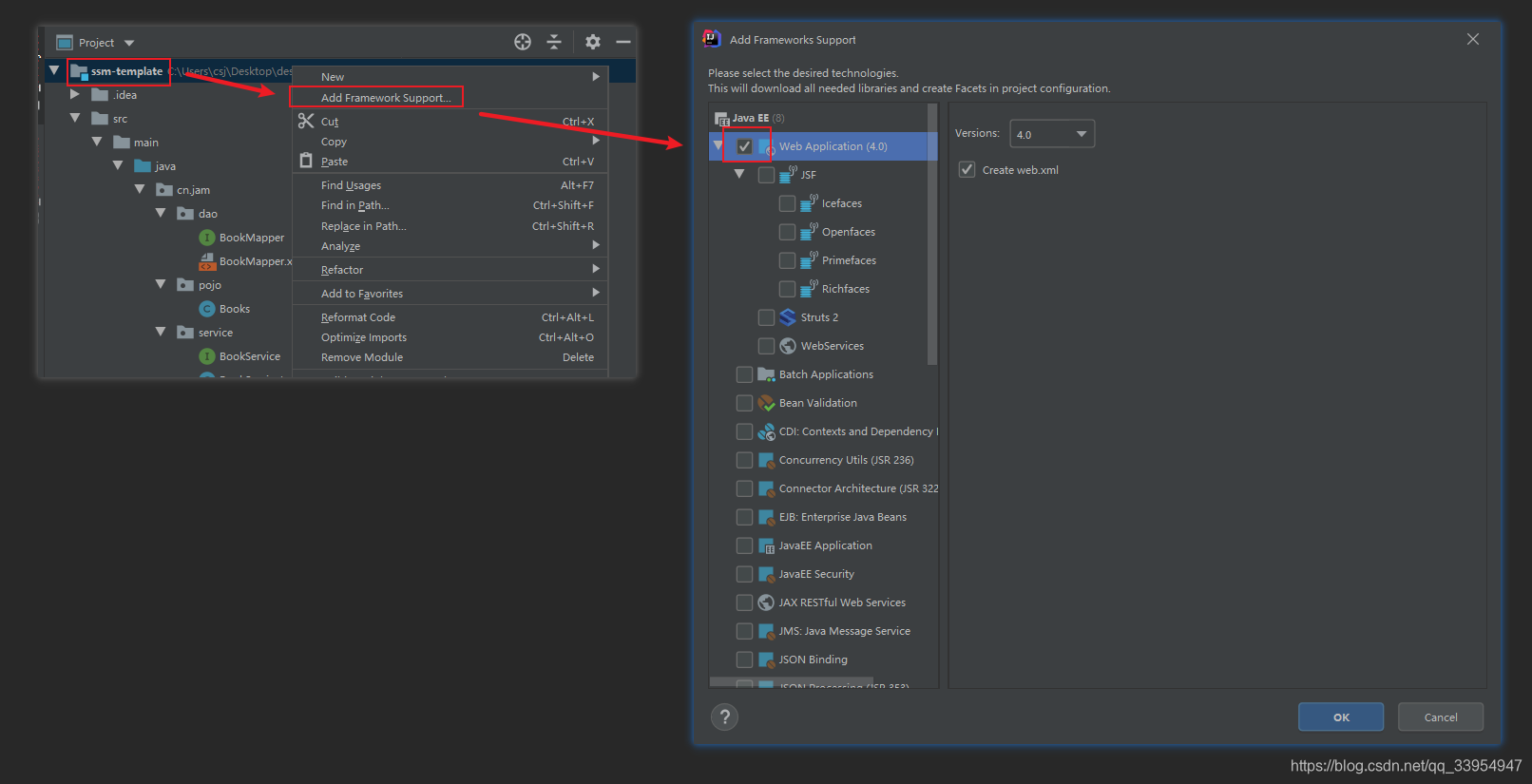Close the Add Frameworks Support dialog
The width and height of the screenshot is (1532, 784).
[x=1473, y=39]
